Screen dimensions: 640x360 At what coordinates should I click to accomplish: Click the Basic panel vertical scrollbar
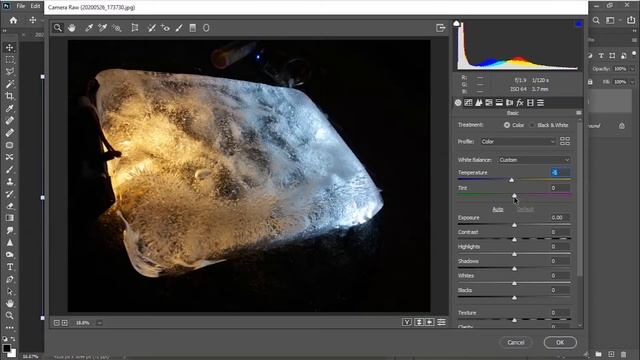[x=580, y=200]
